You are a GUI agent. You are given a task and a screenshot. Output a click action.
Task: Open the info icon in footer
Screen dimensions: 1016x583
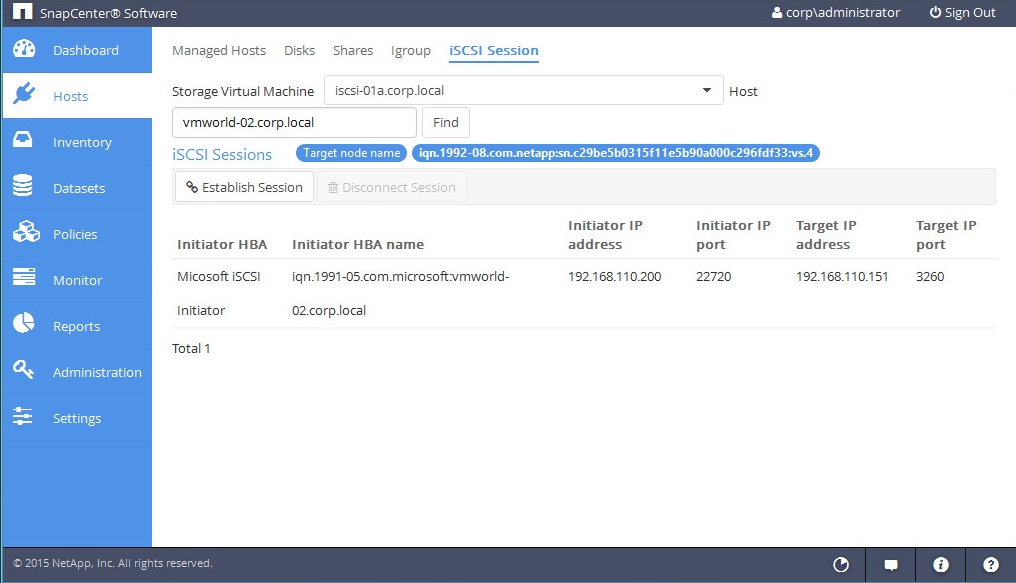pyautogui.click(x=940, y=565)
